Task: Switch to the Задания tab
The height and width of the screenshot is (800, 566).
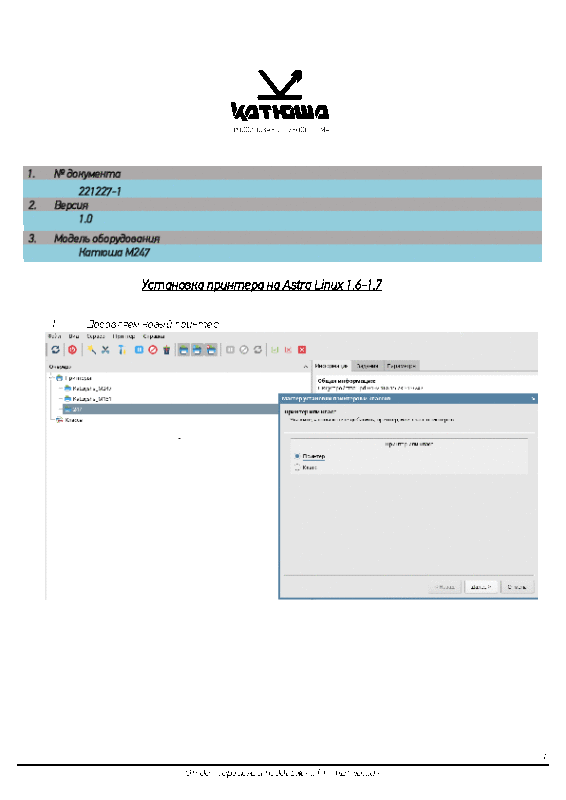Action: [367, 366]
